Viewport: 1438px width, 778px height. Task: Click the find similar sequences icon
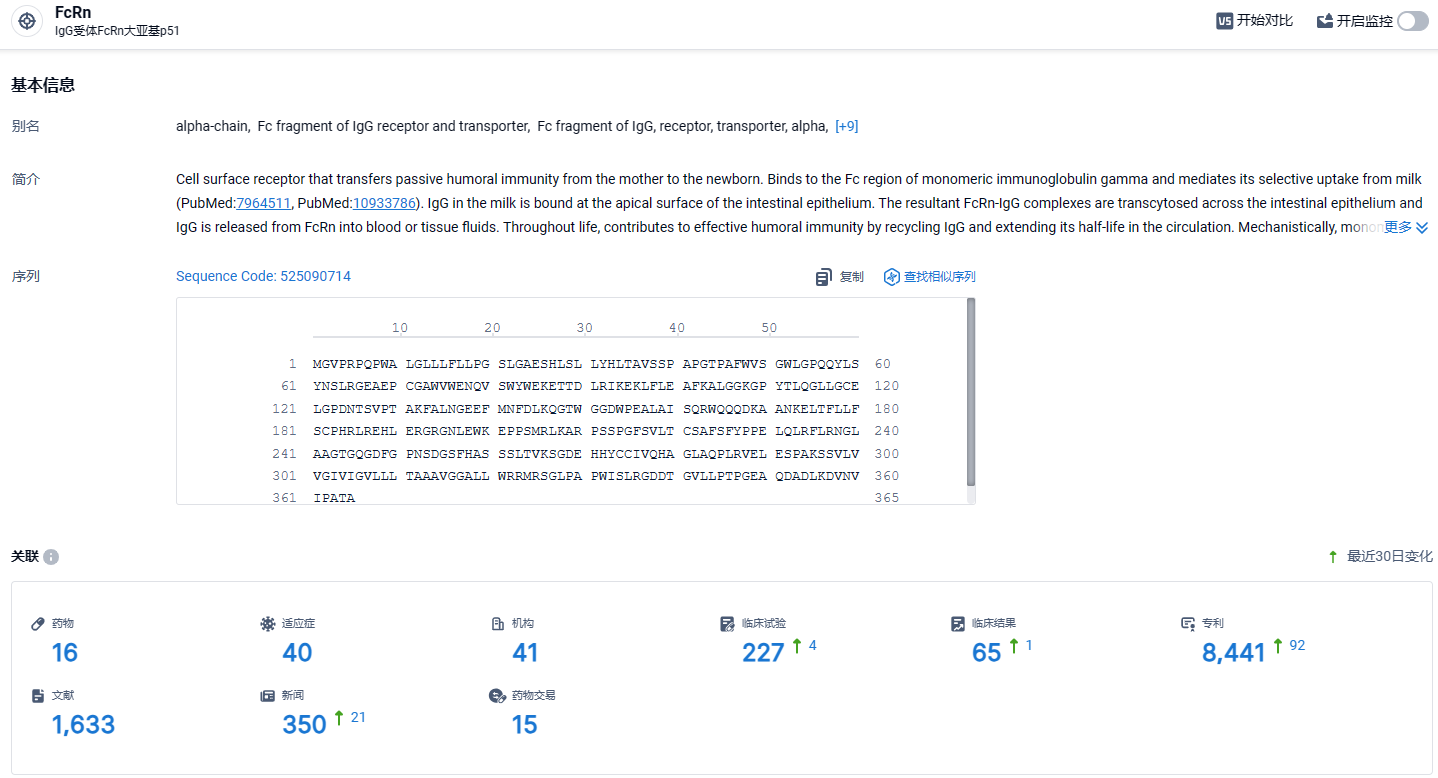892,277
